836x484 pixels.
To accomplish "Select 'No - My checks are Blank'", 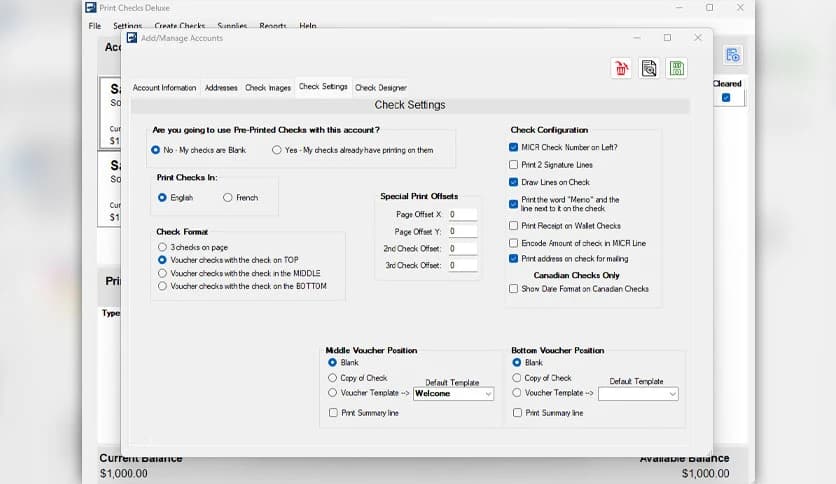I will tap(198, 150).
